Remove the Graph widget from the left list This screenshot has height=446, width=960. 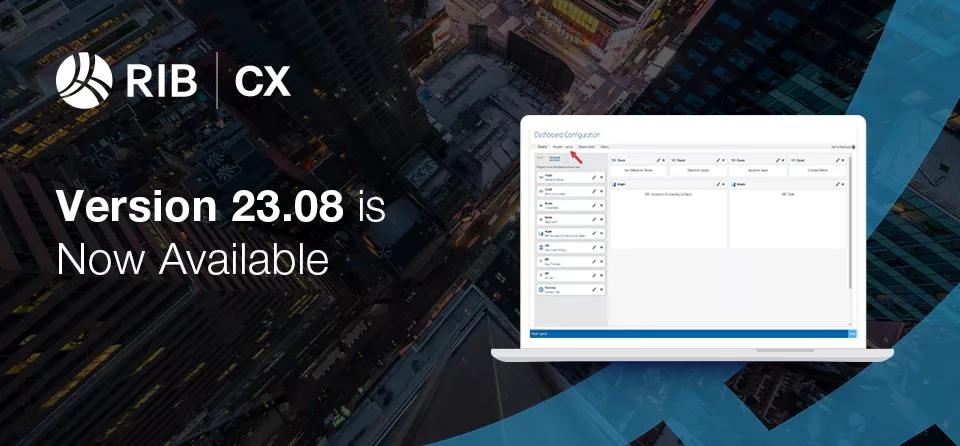pos(601,233)
